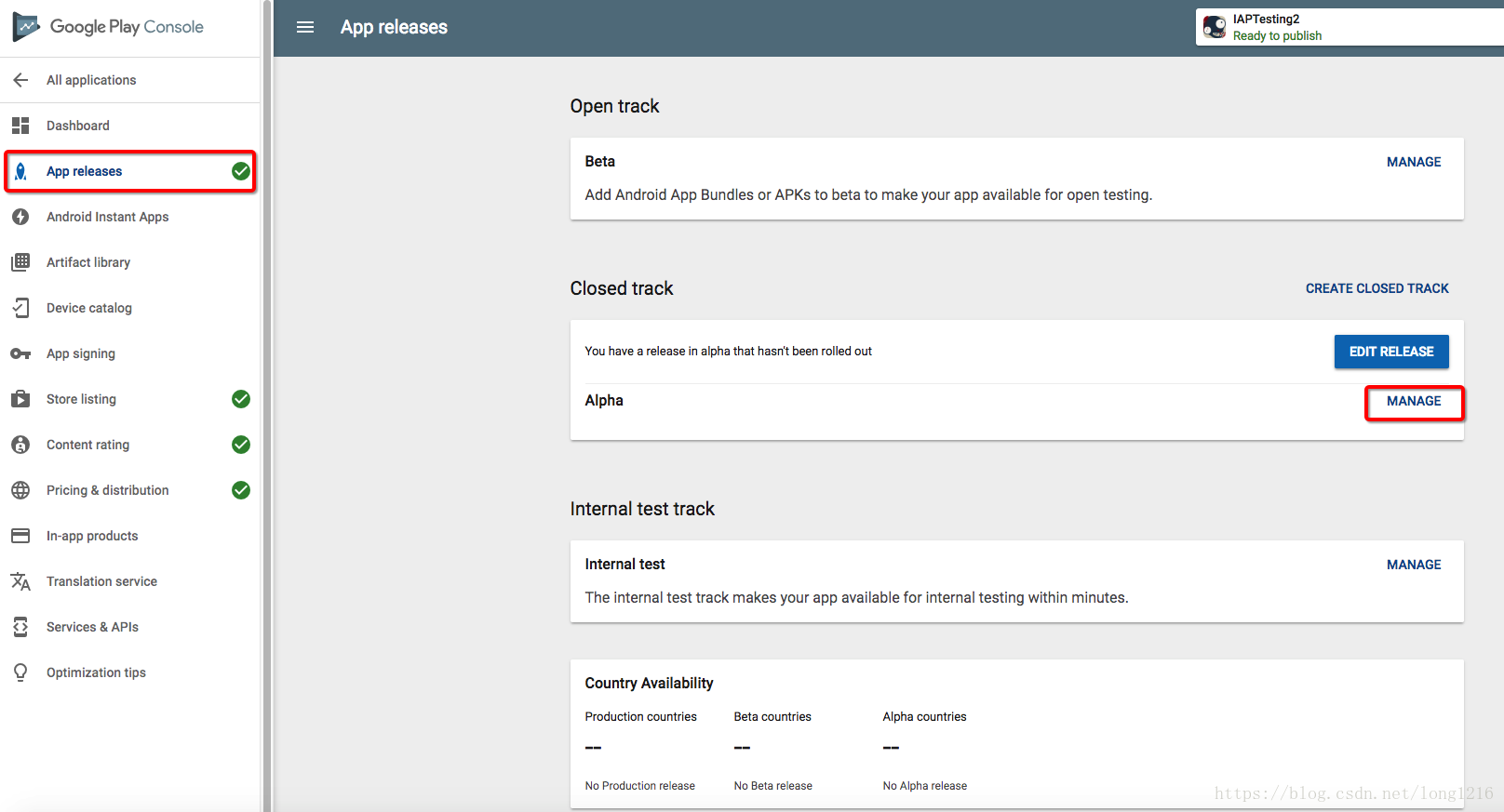The image size is (1504, 812).
Task: Click the Country Availability heading
Action: click(649, 683)
